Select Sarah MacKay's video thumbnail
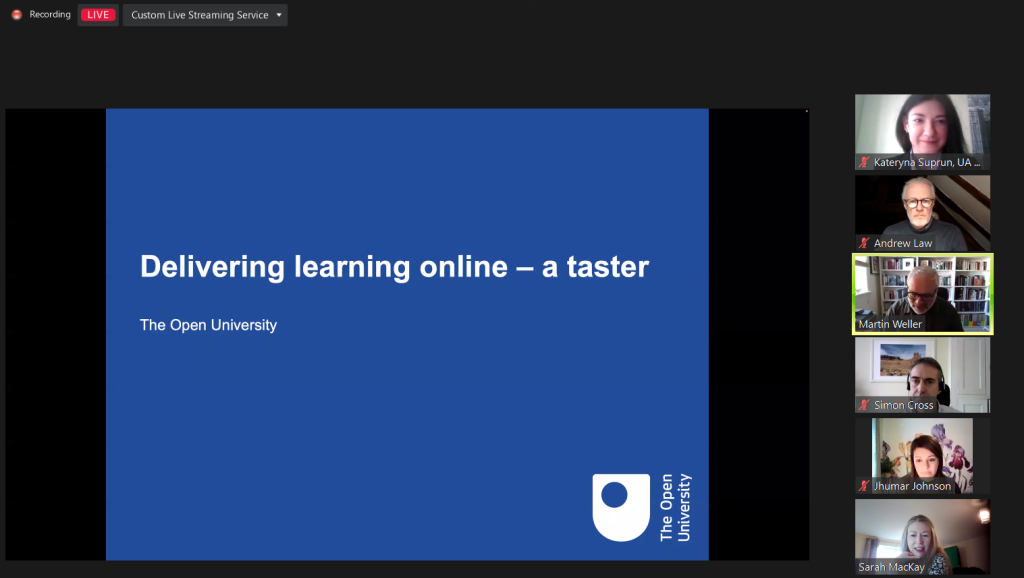The image size is (1024, 578). click(922, 537)
